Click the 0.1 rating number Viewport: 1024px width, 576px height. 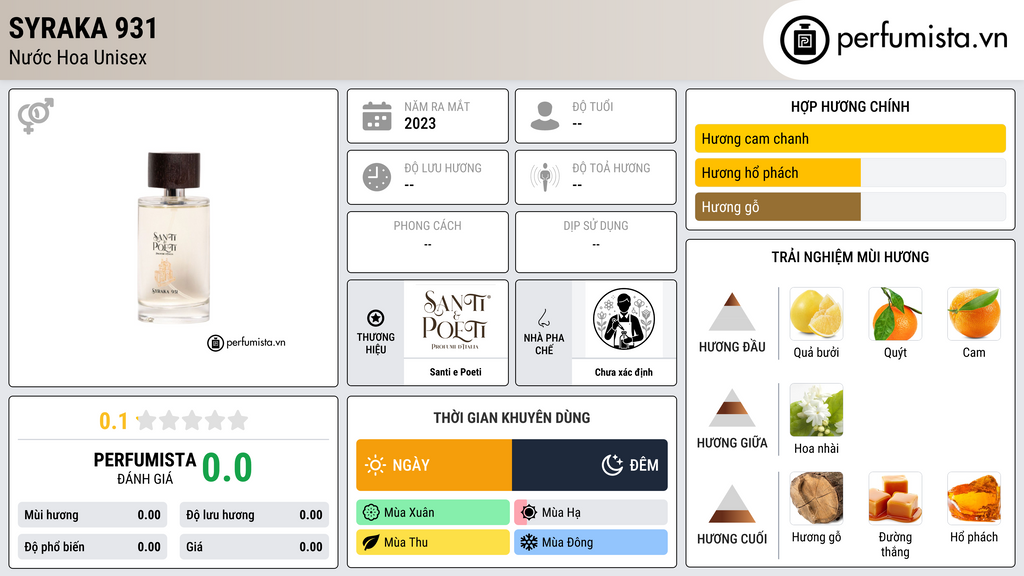coord(114,421)
